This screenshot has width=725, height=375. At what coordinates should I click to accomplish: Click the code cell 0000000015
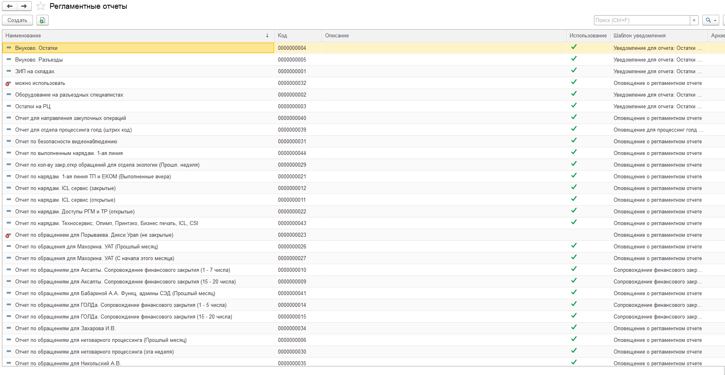pyautogui.click(x=292, y=317)
